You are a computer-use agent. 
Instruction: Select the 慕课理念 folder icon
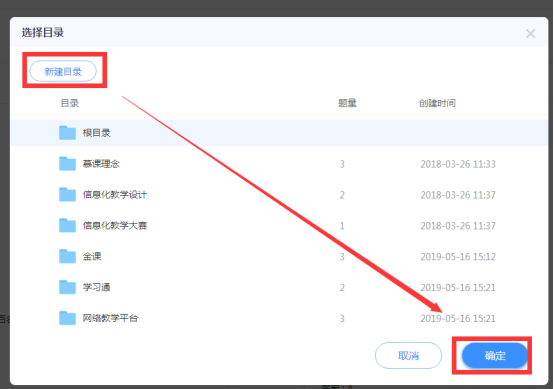(67, 164)
